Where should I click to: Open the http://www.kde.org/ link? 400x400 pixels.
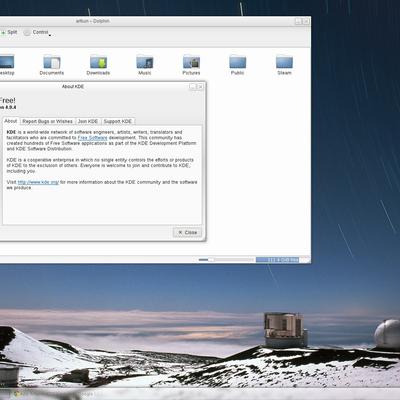point(38,182)
